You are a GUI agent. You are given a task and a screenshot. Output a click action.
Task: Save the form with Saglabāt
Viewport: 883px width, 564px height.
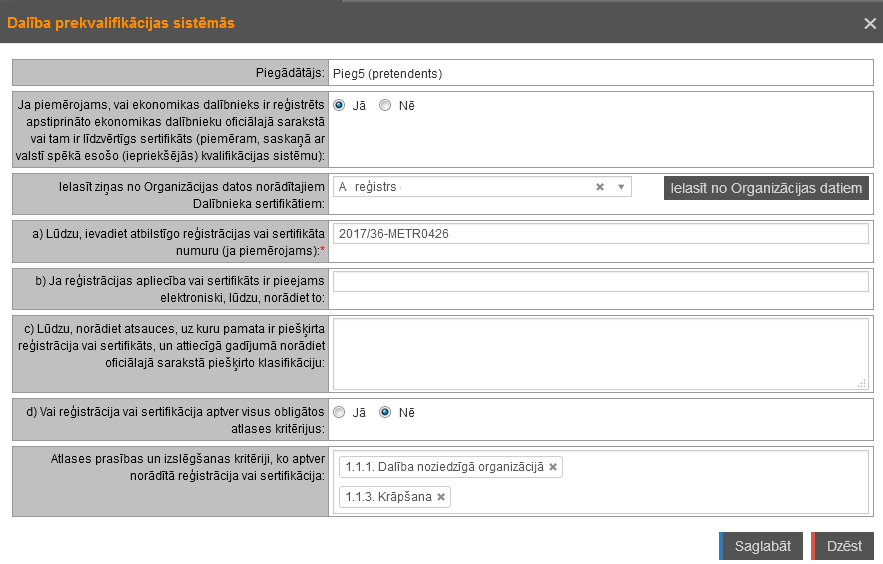click(762, 546)
